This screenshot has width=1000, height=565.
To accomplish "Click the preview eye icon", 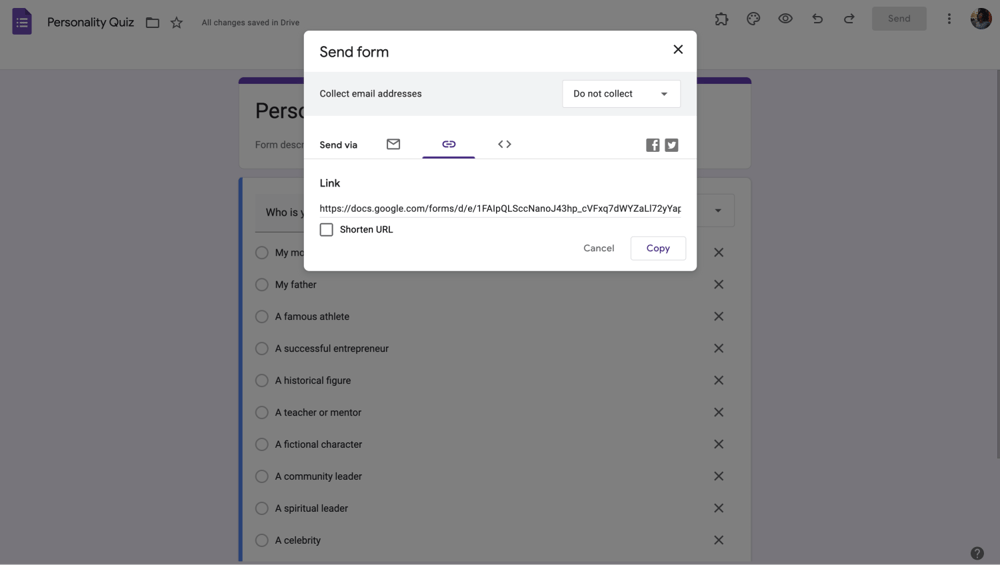I will point(785,19).
